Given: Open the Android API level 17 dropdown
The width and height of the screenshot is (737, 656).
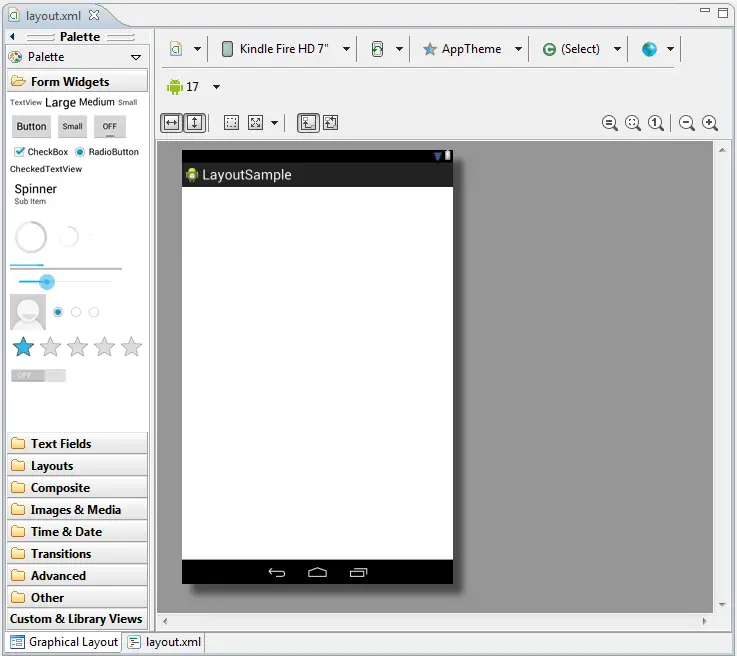Looking at the screenshot, I should (x=194, y=87).
